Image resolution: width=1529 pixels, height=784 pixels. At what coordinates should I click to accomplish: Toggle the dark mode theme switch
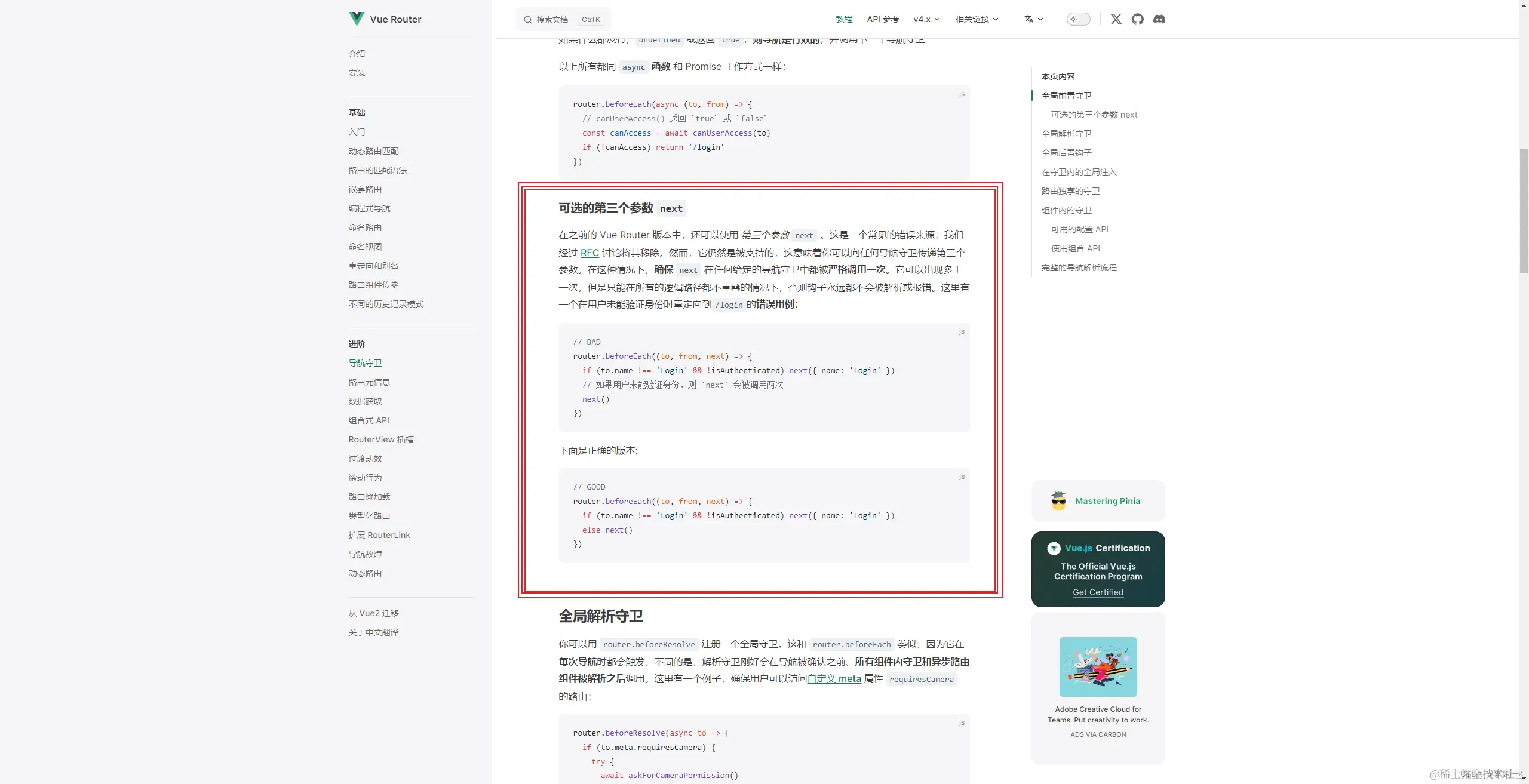(1078, 19)
